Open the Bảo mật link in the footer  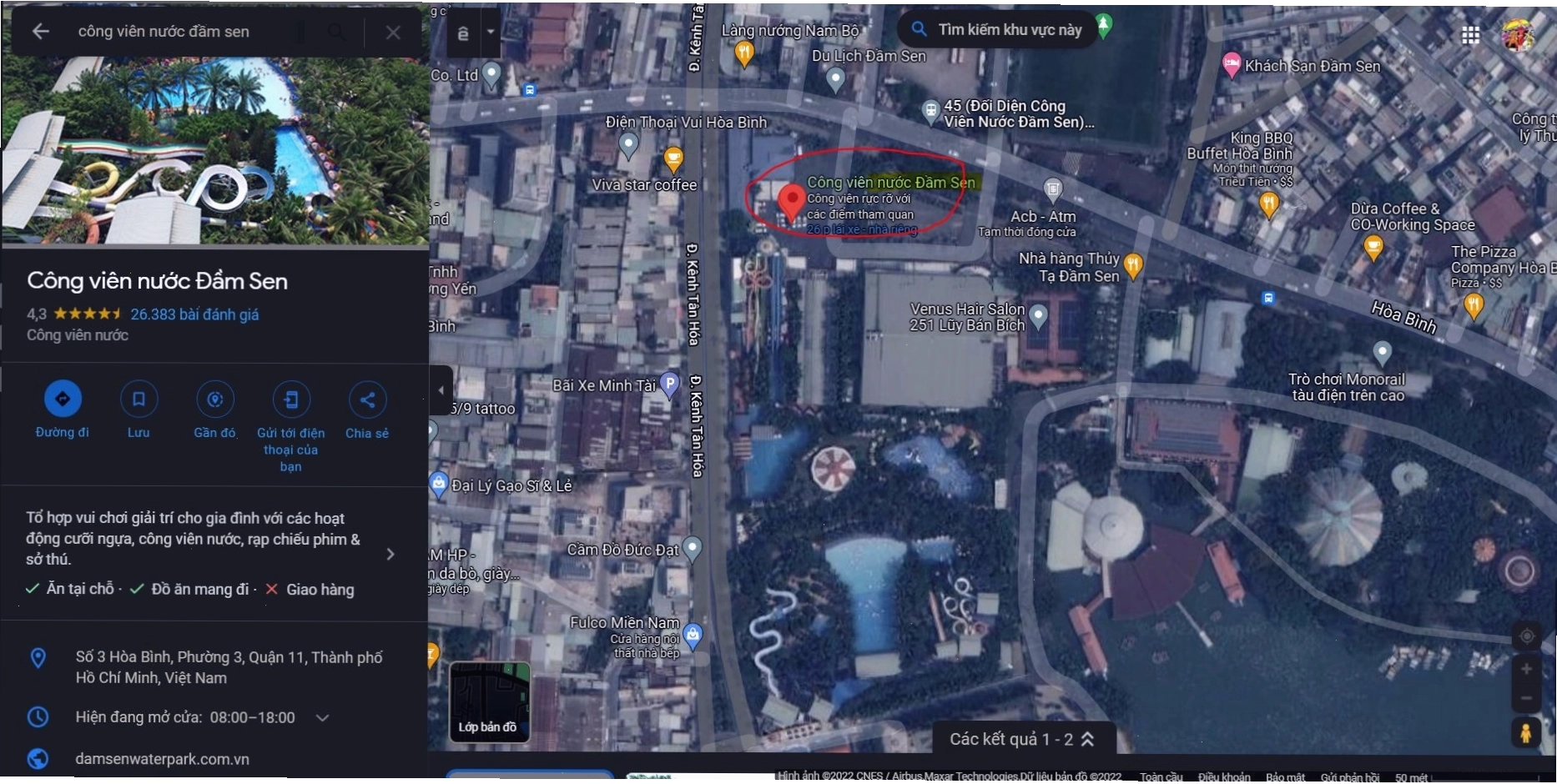click(x=1285, y=777)
